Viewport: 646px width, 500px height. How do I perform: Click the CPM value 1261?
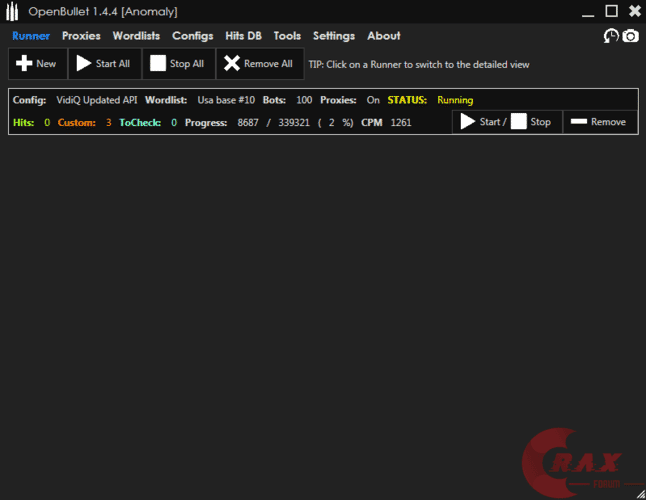401,123
